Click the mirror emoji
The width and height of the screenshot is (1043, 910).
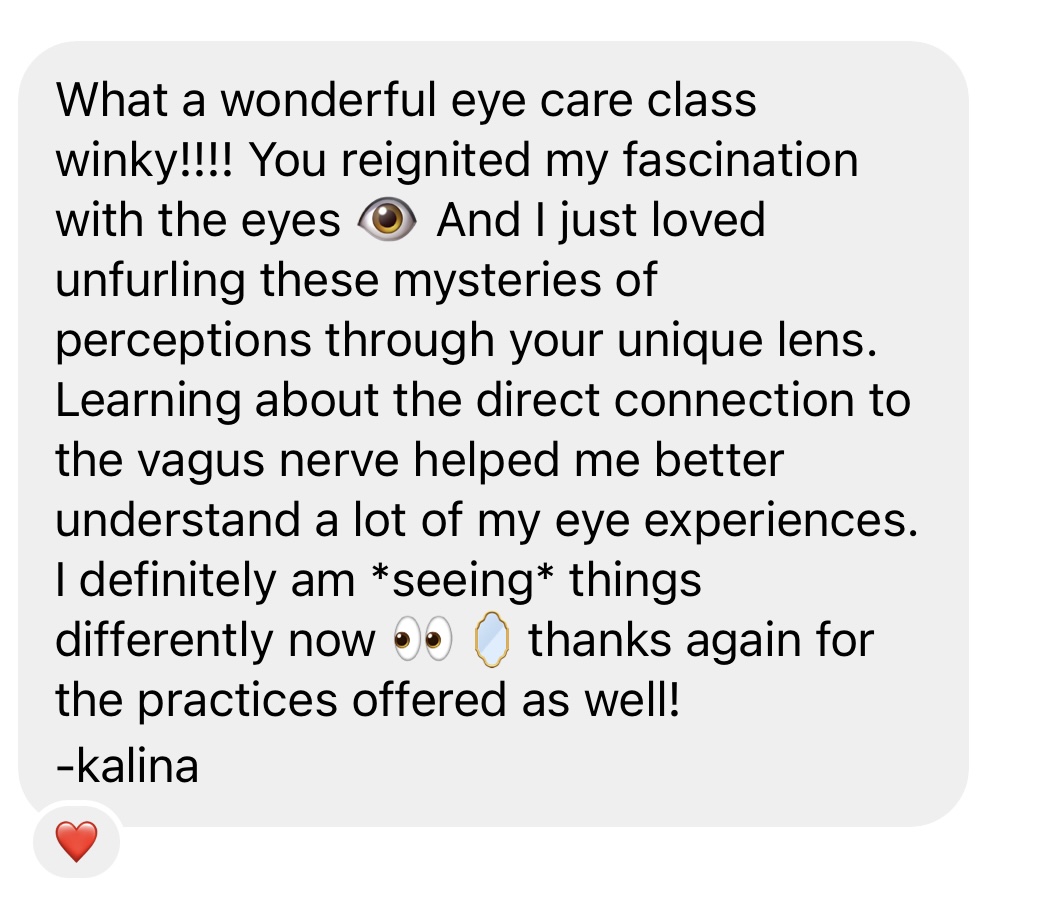pyautogui.click(x=492, y=639)
